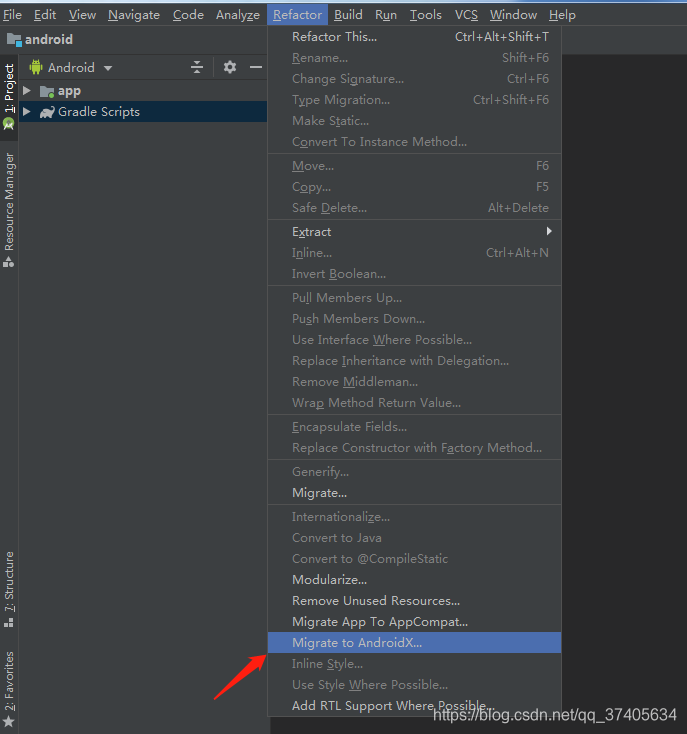Screen dimensions: 687x734
Task: Select the Gradle Scripts row
Action: point(143,111)
